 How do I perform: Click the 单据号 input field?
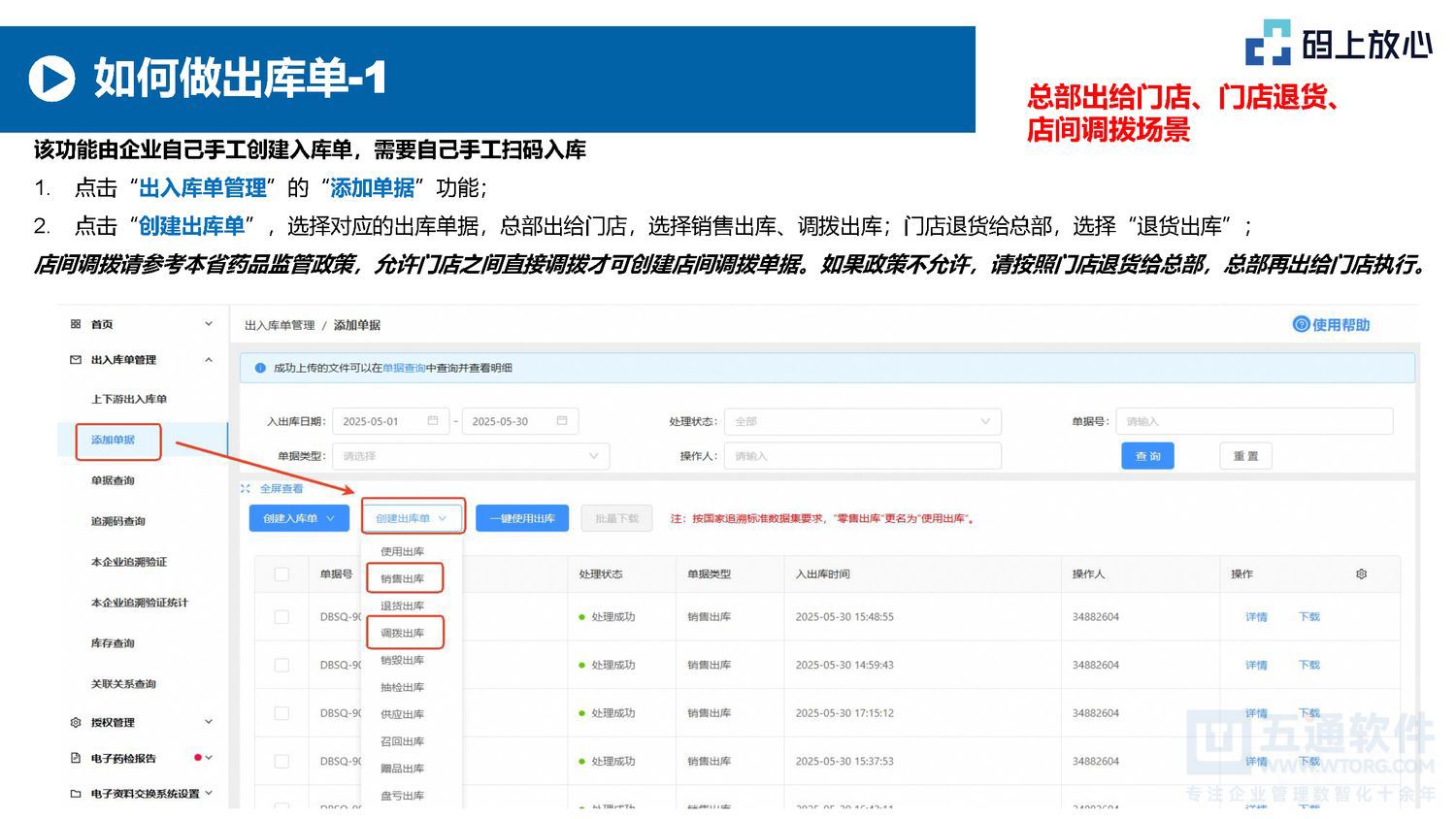coord(1252,421)
